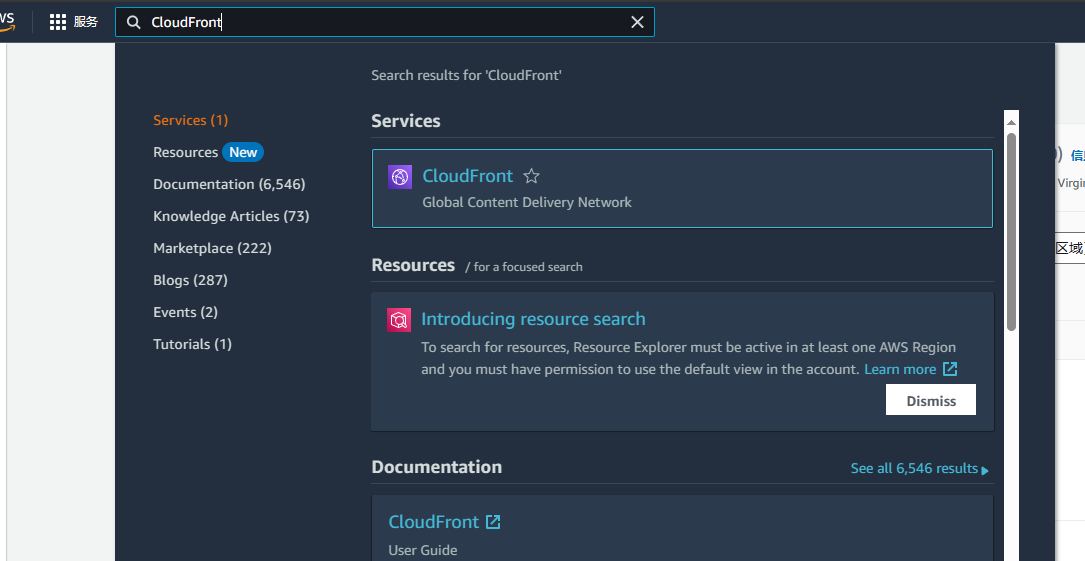Filter by Tutorials (1)
This screenshot has width=1085, height=561.
192,344
